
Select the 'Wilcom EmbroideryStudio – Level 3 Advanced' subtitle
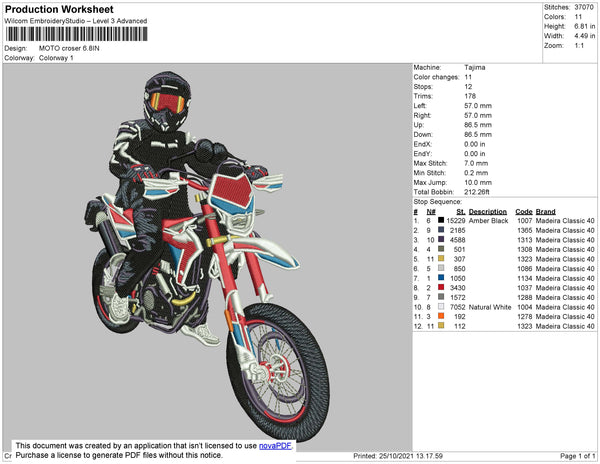[x=76, y=21]
